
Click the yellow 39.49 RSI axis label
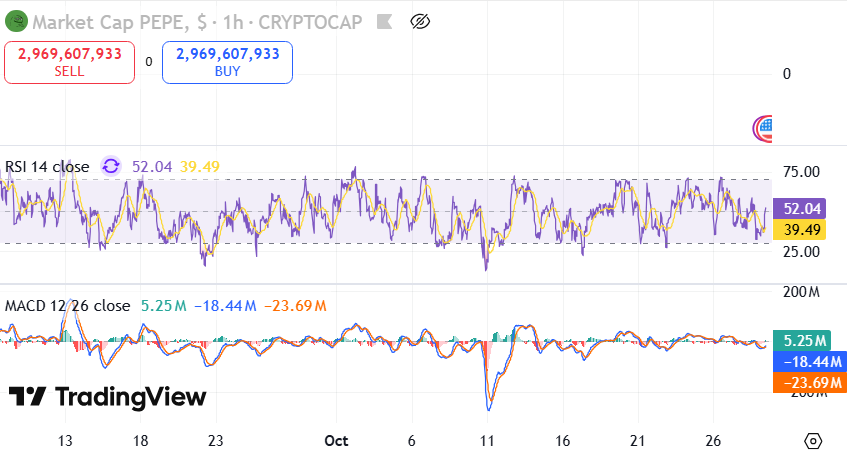click(802, 230)
